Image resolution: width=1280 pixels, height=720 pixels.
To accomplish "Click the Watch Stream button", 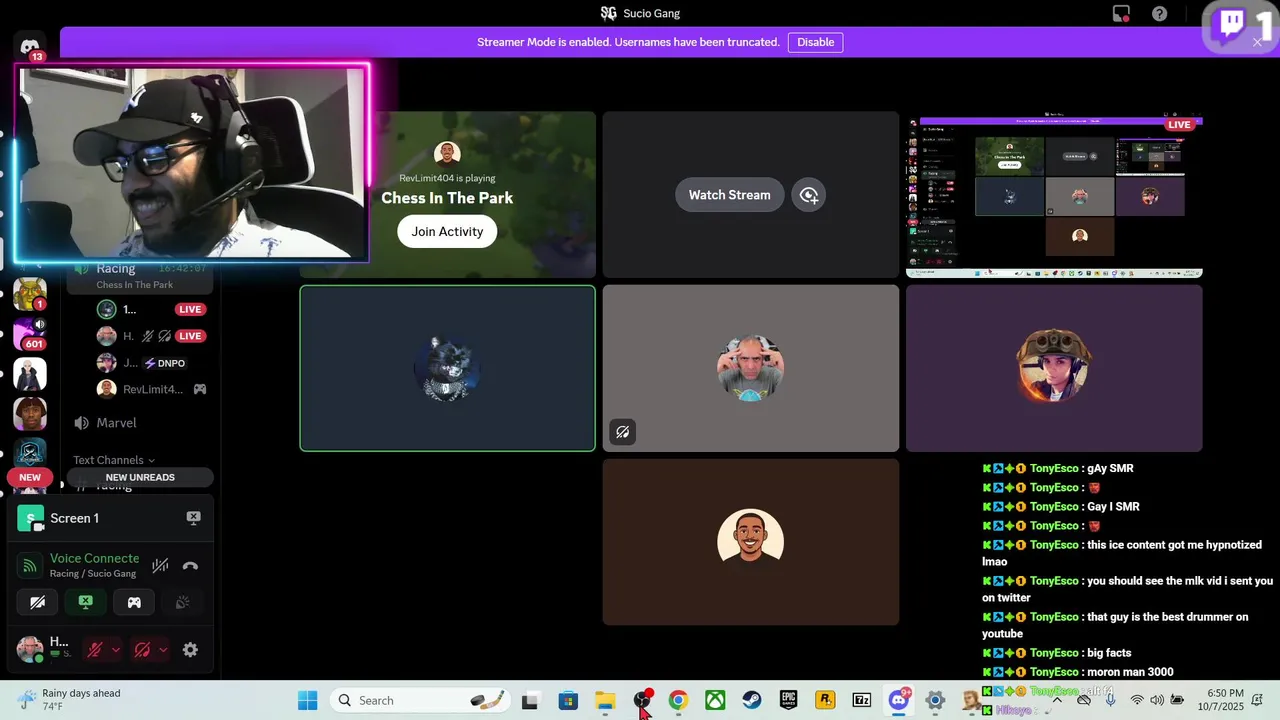I will [x=729, y=195].
